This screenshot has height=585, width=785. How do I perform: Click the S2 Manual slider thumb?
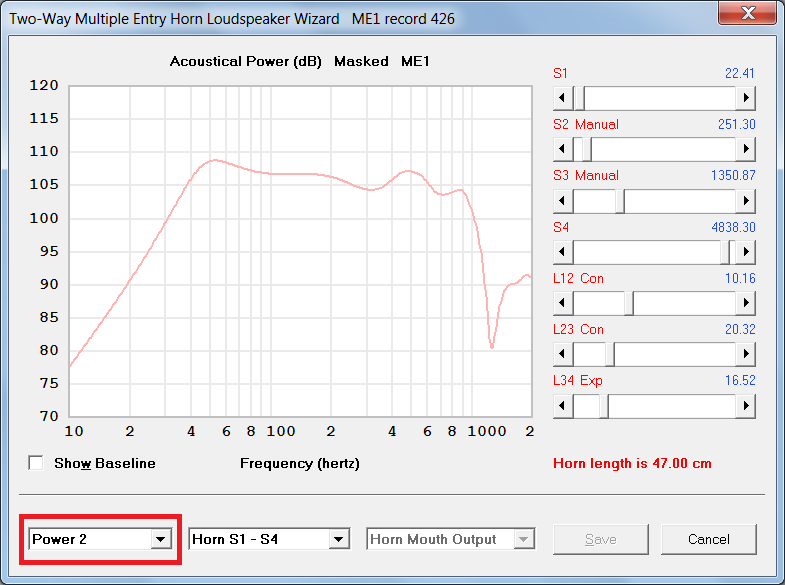587,149
